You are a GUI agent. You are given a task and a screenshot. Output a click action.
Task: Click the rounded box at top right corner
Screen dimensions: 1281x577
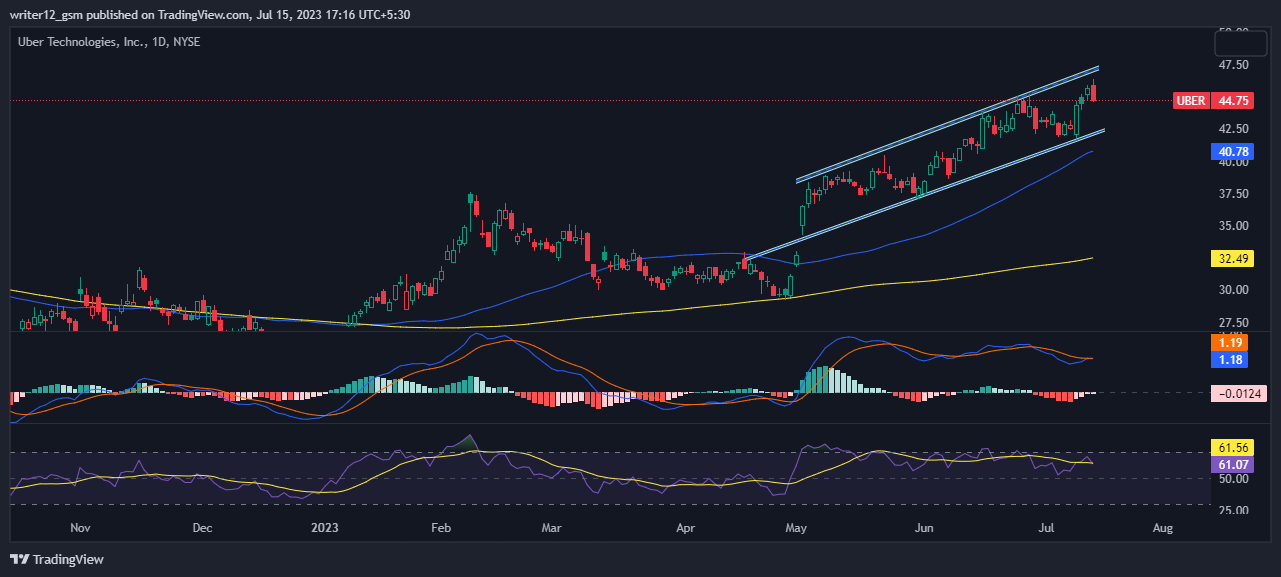pyautogui.click(x=1239, y=42)
